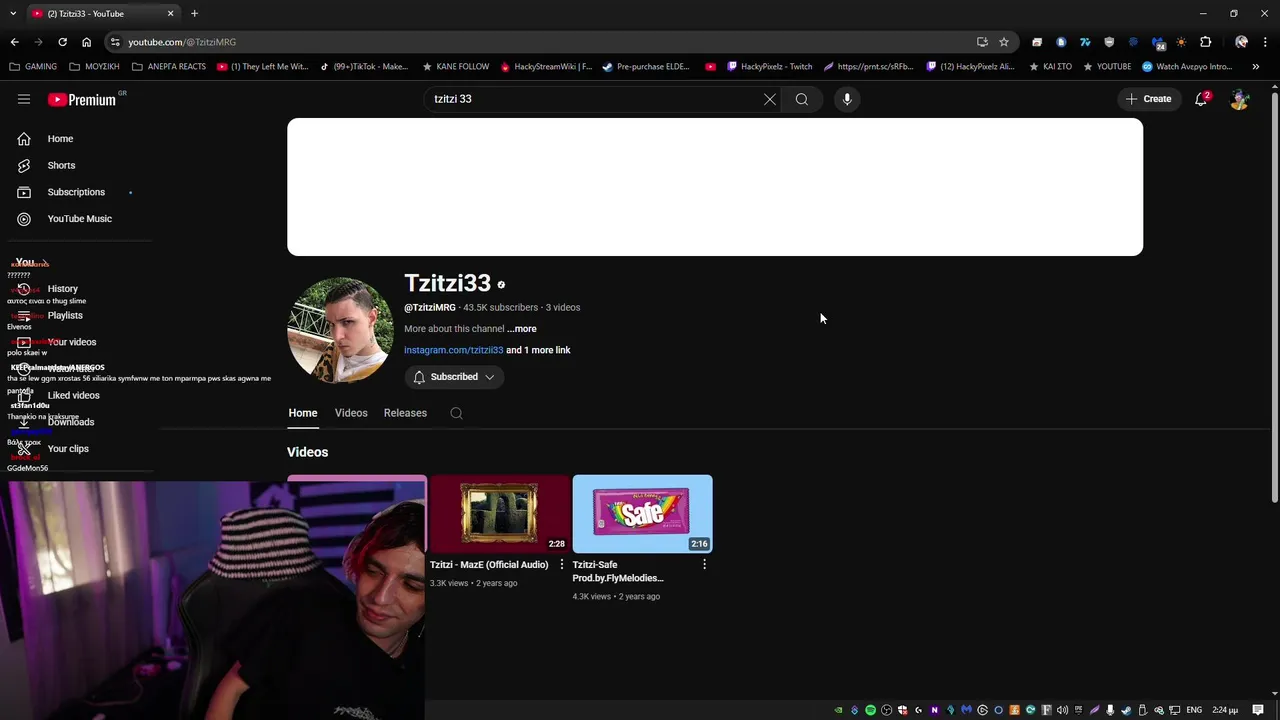Screen dimensions: 1280x720
Task: Select the channel Releases tab
Action: click(x=405, y=413)
